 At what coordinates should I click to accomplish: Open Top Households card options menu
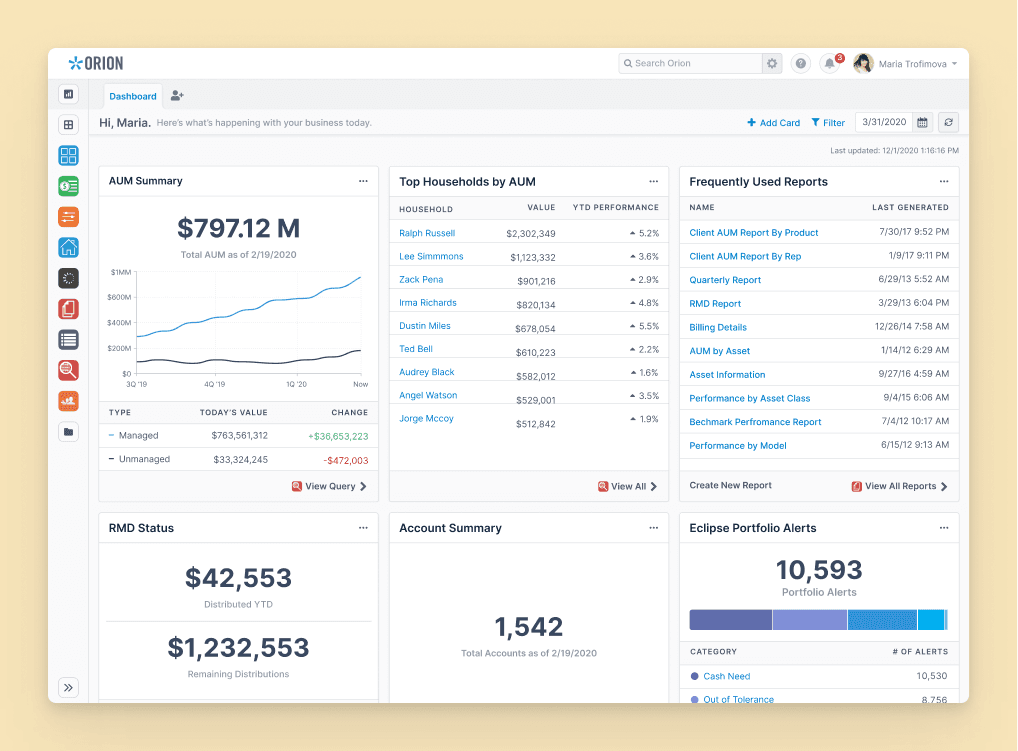pyautogui.click(x=653, y=182)
